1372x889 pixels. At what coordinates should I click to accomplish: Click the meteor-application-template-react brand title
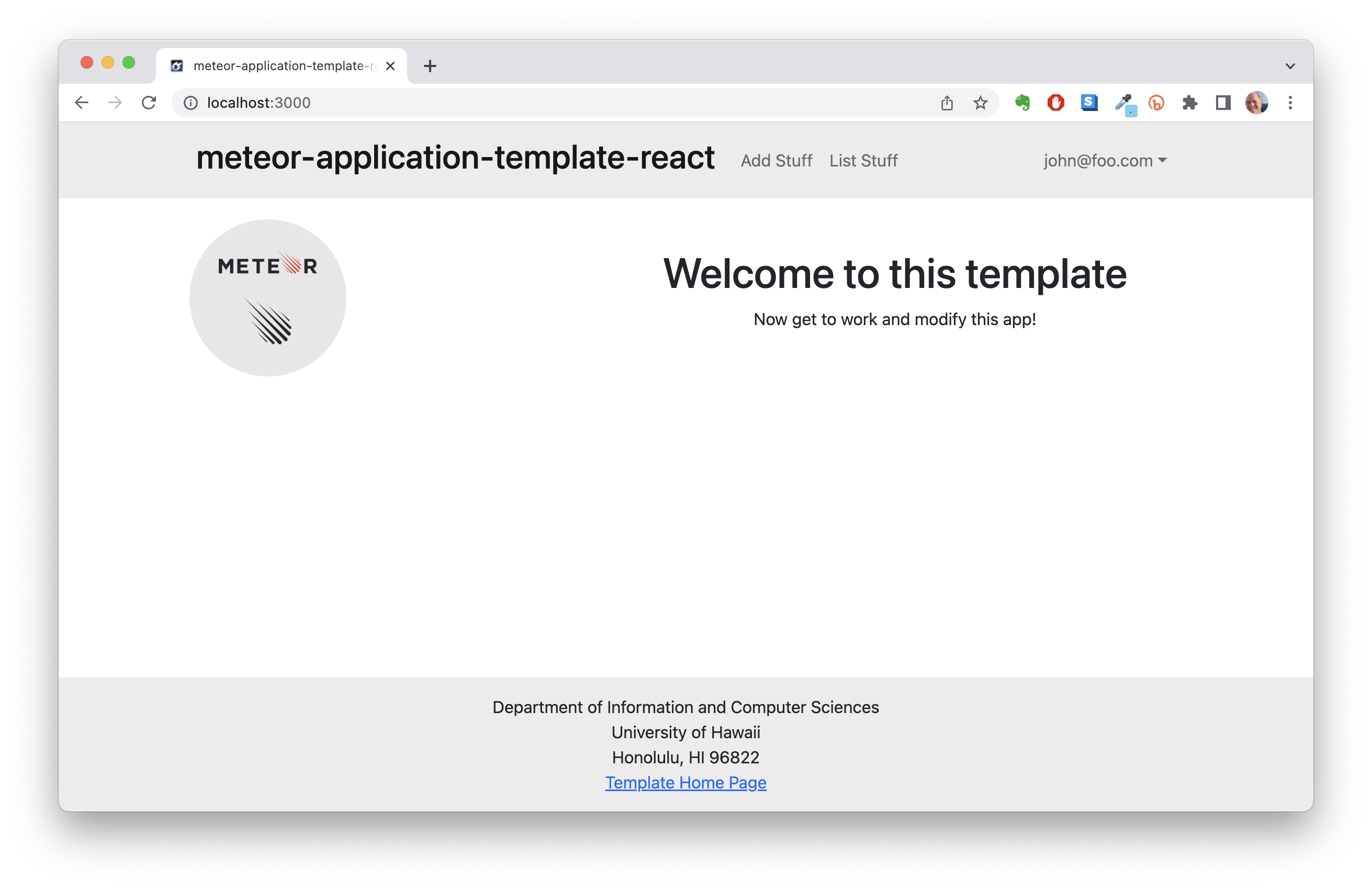pyautogui.click(x=455, y=158)
